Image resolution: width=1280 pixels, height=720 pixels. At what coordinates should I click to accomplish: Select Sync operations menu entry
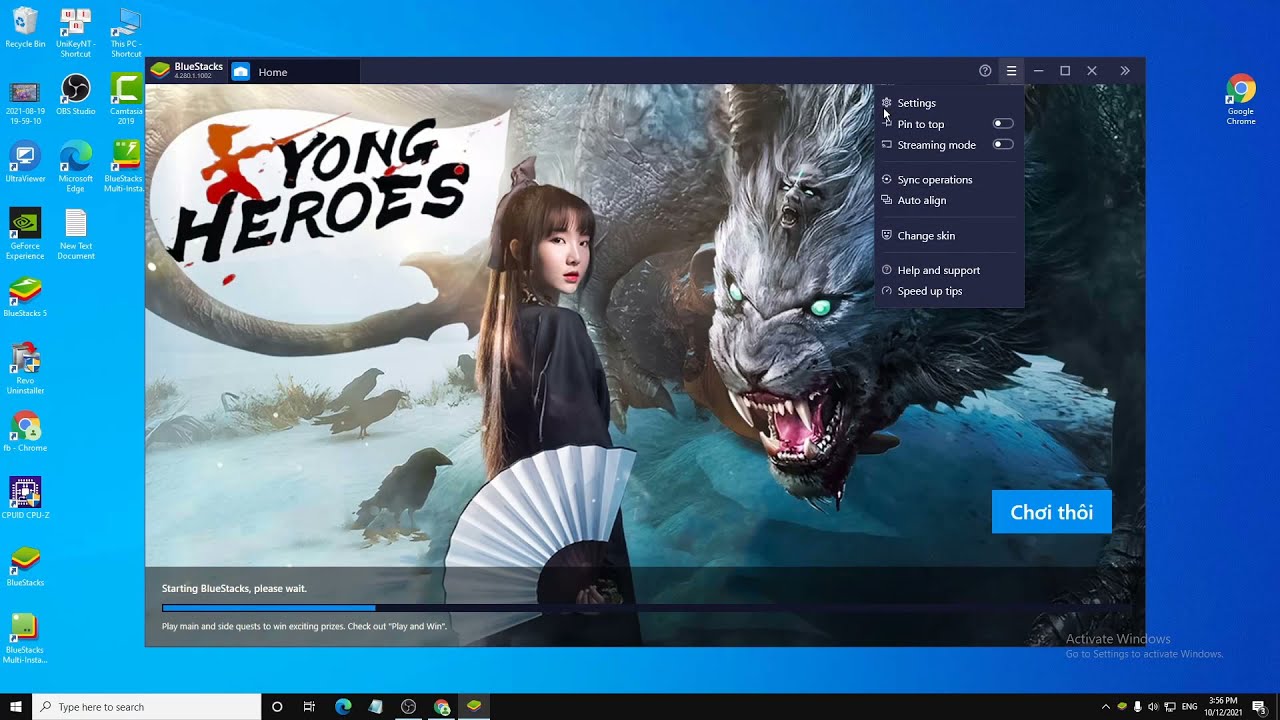click(949, 180)
